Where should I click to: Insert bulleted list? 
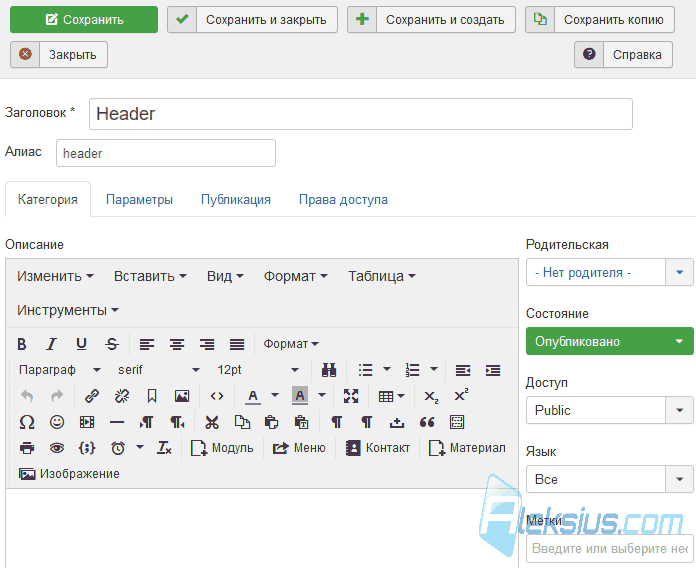tap(366, 370)
